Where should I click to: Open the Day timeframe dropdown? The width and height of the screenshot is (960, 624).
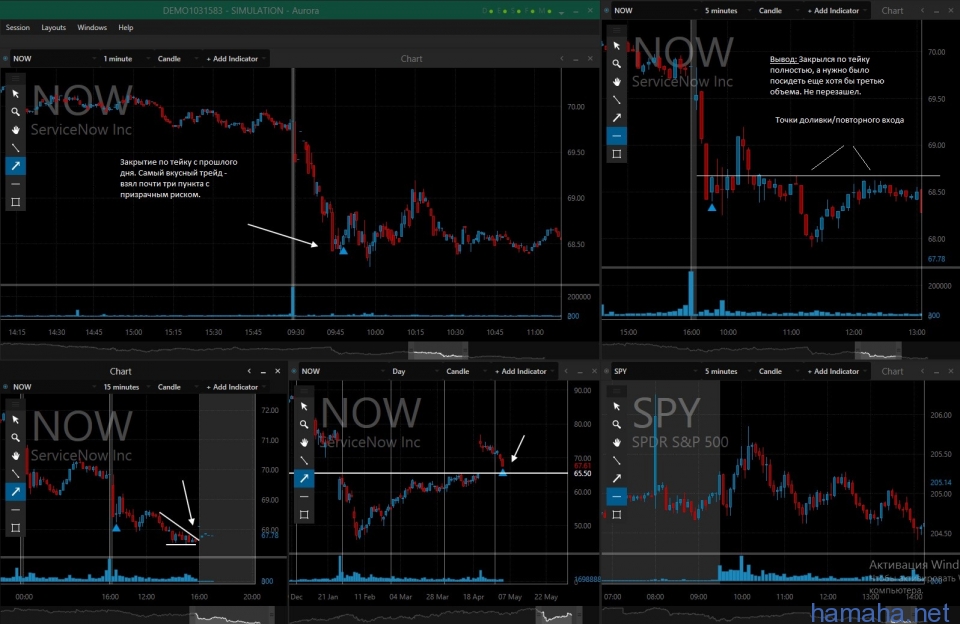point(413,371)
